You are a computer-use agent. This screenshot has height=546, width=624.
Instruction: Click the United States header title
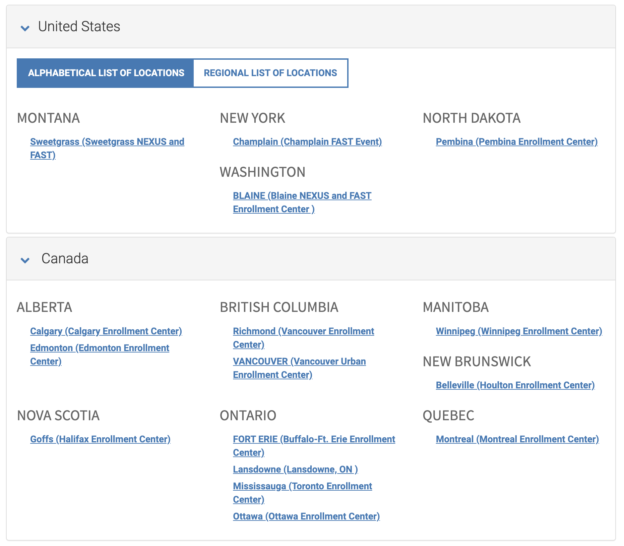(79, 27)
